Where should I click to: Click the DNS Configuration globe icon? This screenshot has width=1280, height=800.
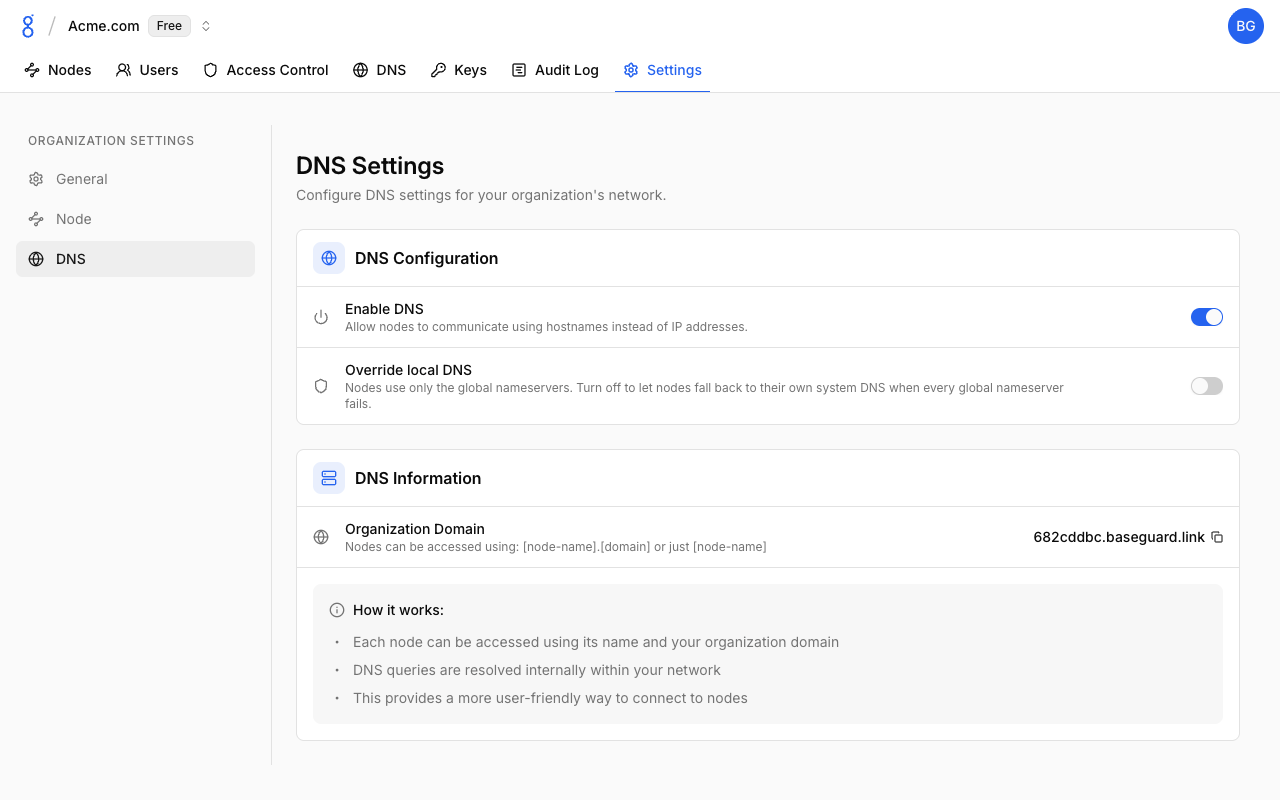[329, 258]
